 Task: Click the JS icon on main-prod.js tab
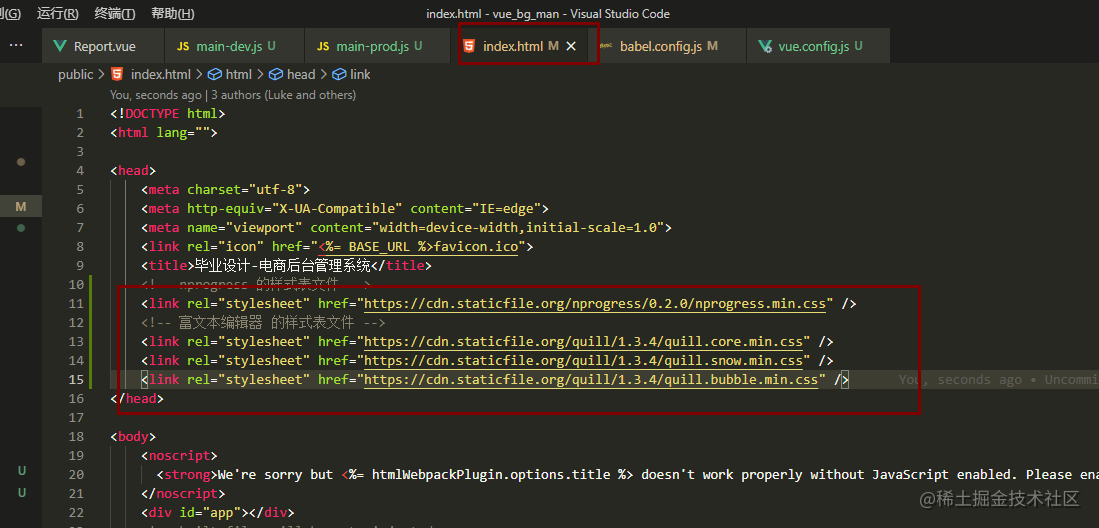323,46
